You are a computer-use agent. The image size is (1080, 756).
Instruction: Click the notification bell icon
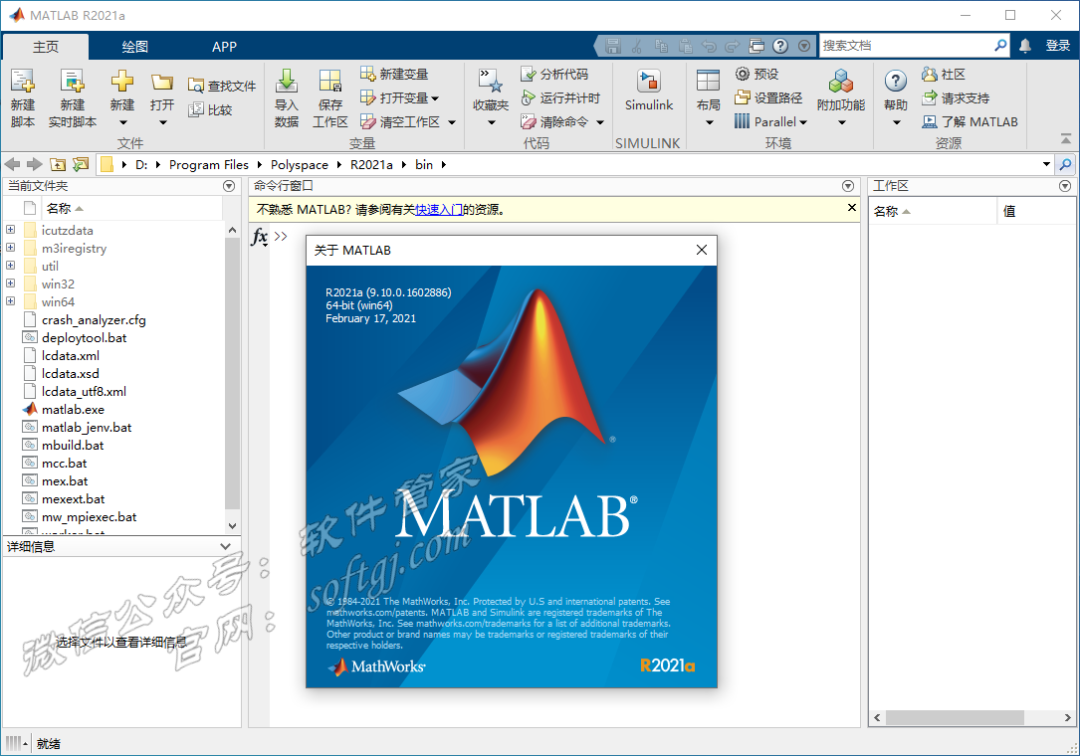[1025, 45]
